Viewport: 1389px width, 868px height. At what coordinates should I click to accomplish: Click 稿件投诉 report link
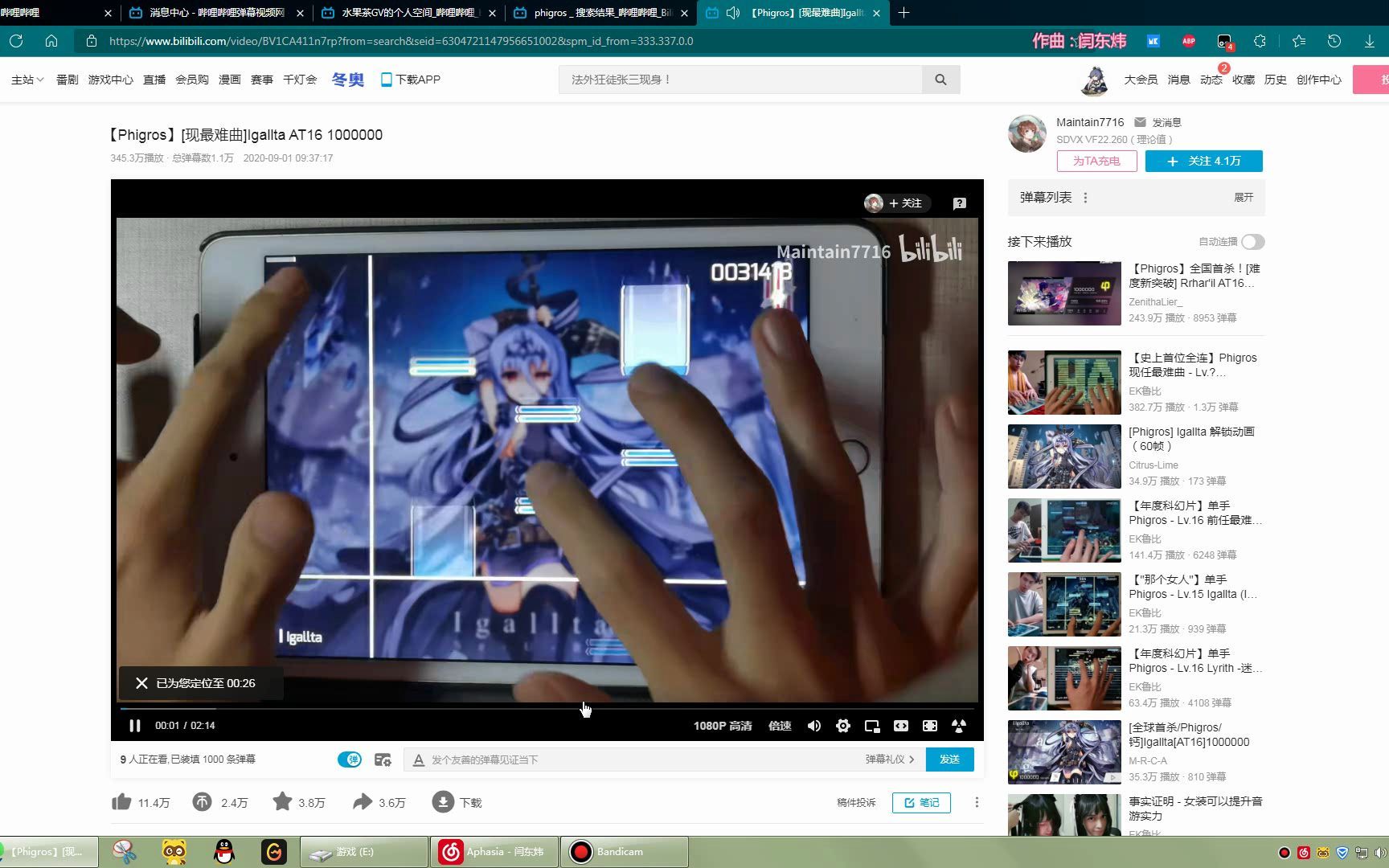[856, 803]
